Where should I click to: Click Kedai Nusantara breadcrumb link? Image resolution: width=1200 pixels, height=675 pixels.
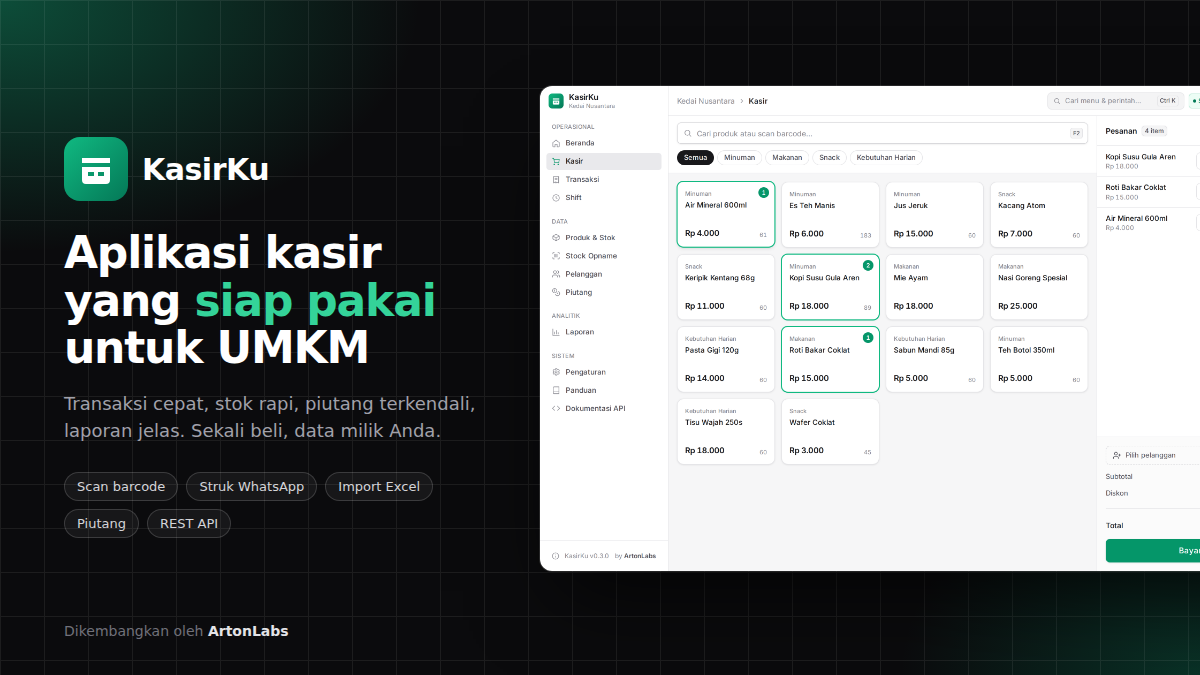click(706, 101)
